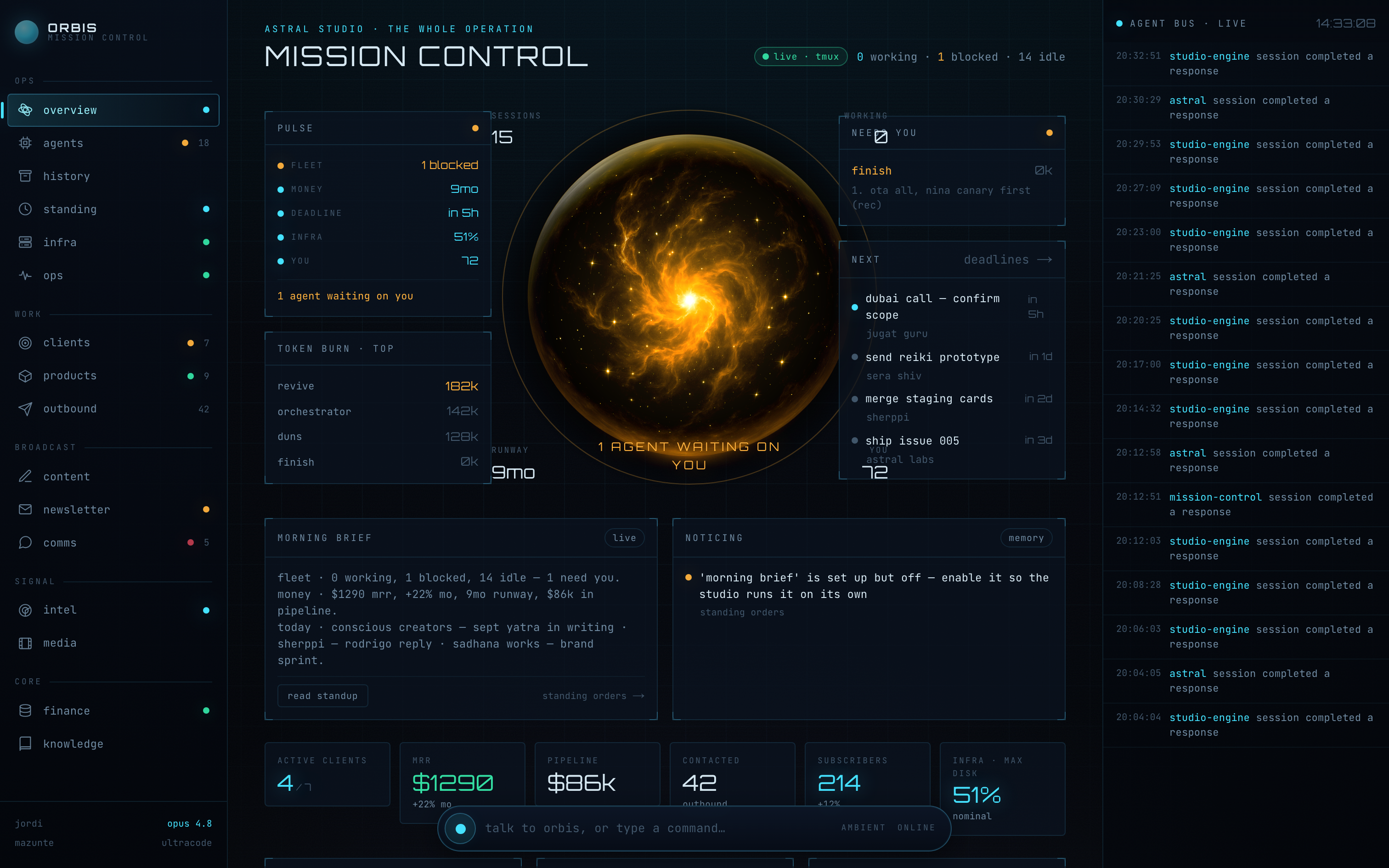The width and height of the screenshot is (1389, 868).
Task: Click the Subscribers 214 value
Action: click(x=839, y=783)
